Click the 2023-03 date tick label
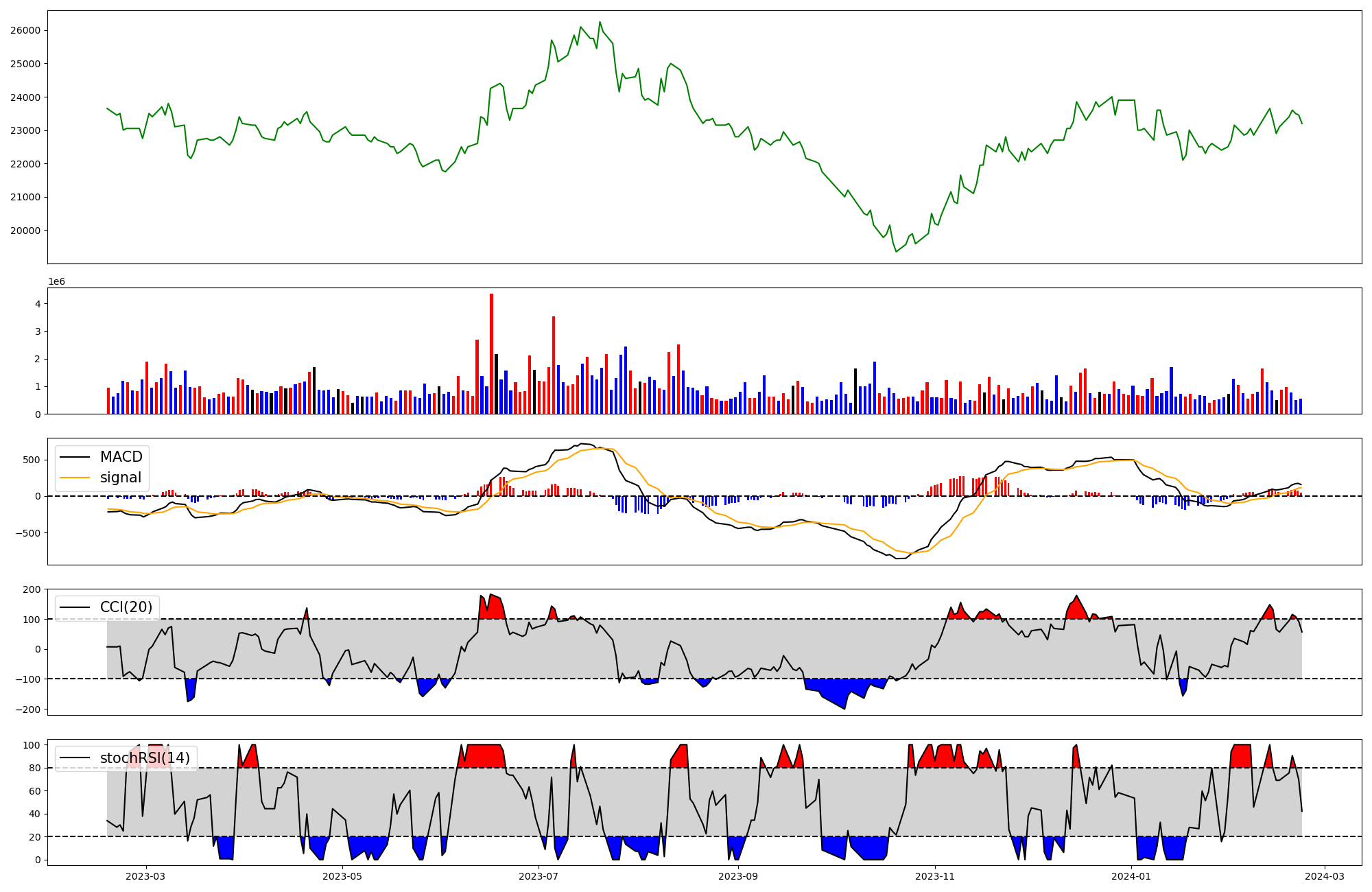 tap(145, 876)
